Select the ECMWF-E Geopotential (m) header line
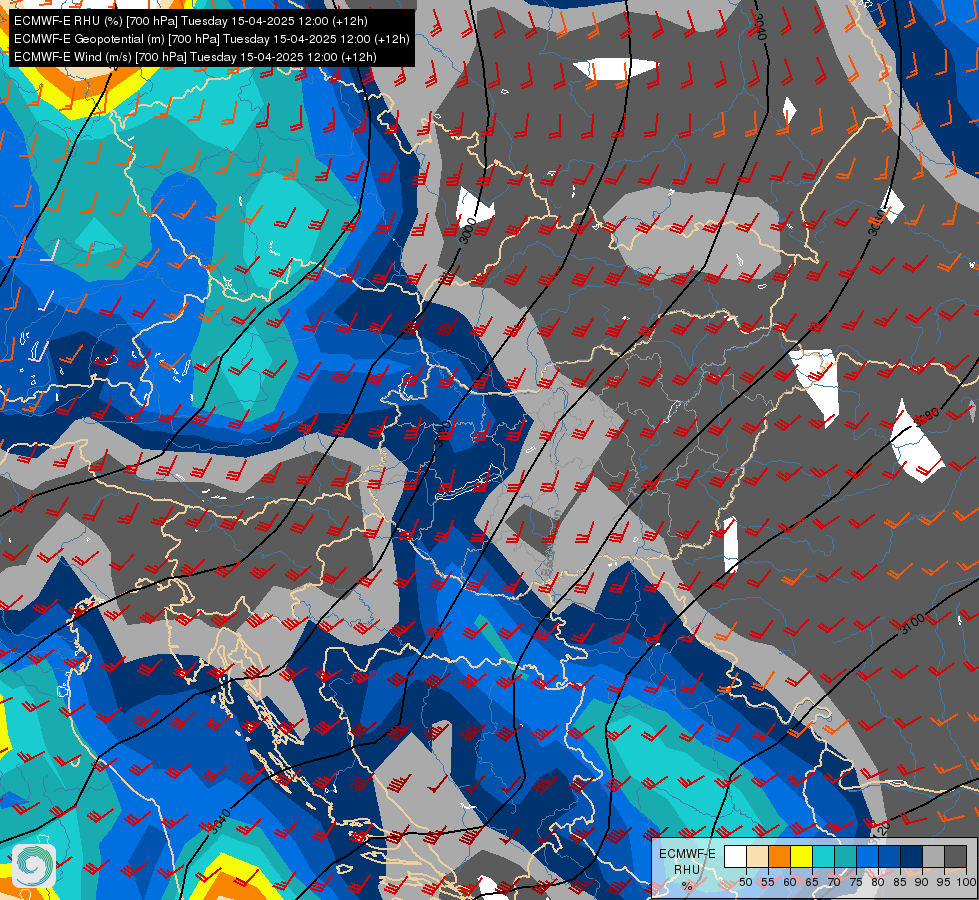 [212, 39]
